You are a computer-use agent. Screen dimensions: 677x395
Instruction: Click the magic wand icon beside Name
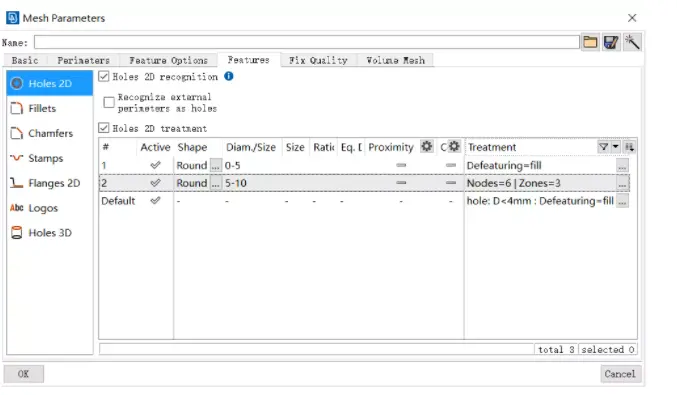point(632,42)
